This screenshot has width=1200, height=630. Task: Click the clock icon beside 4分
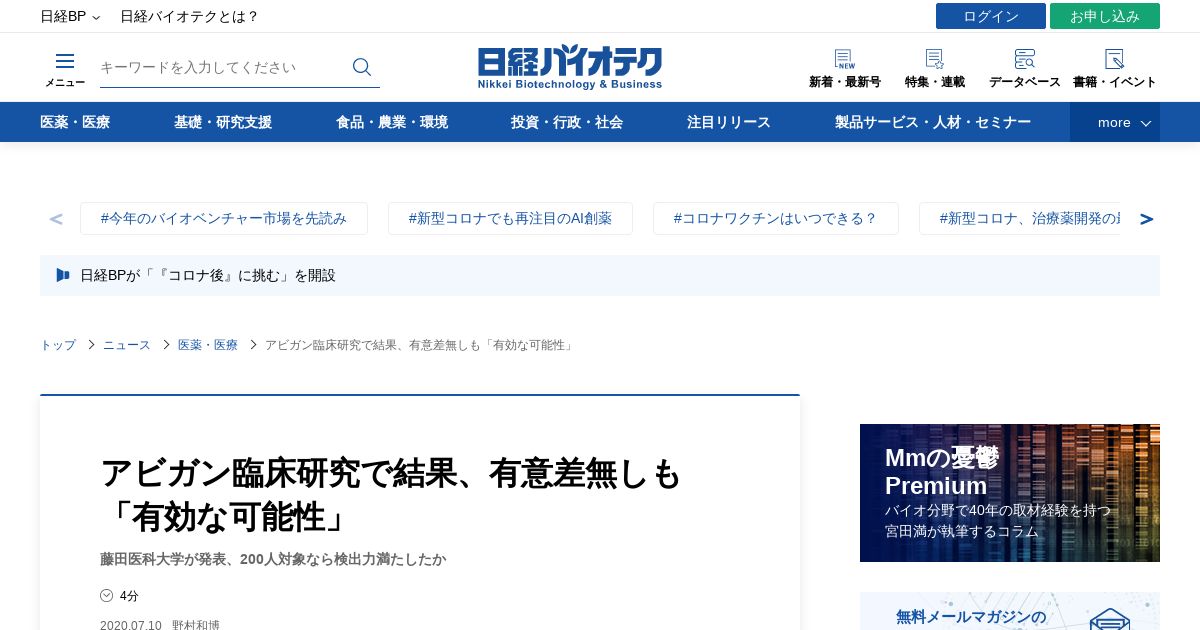107,595
